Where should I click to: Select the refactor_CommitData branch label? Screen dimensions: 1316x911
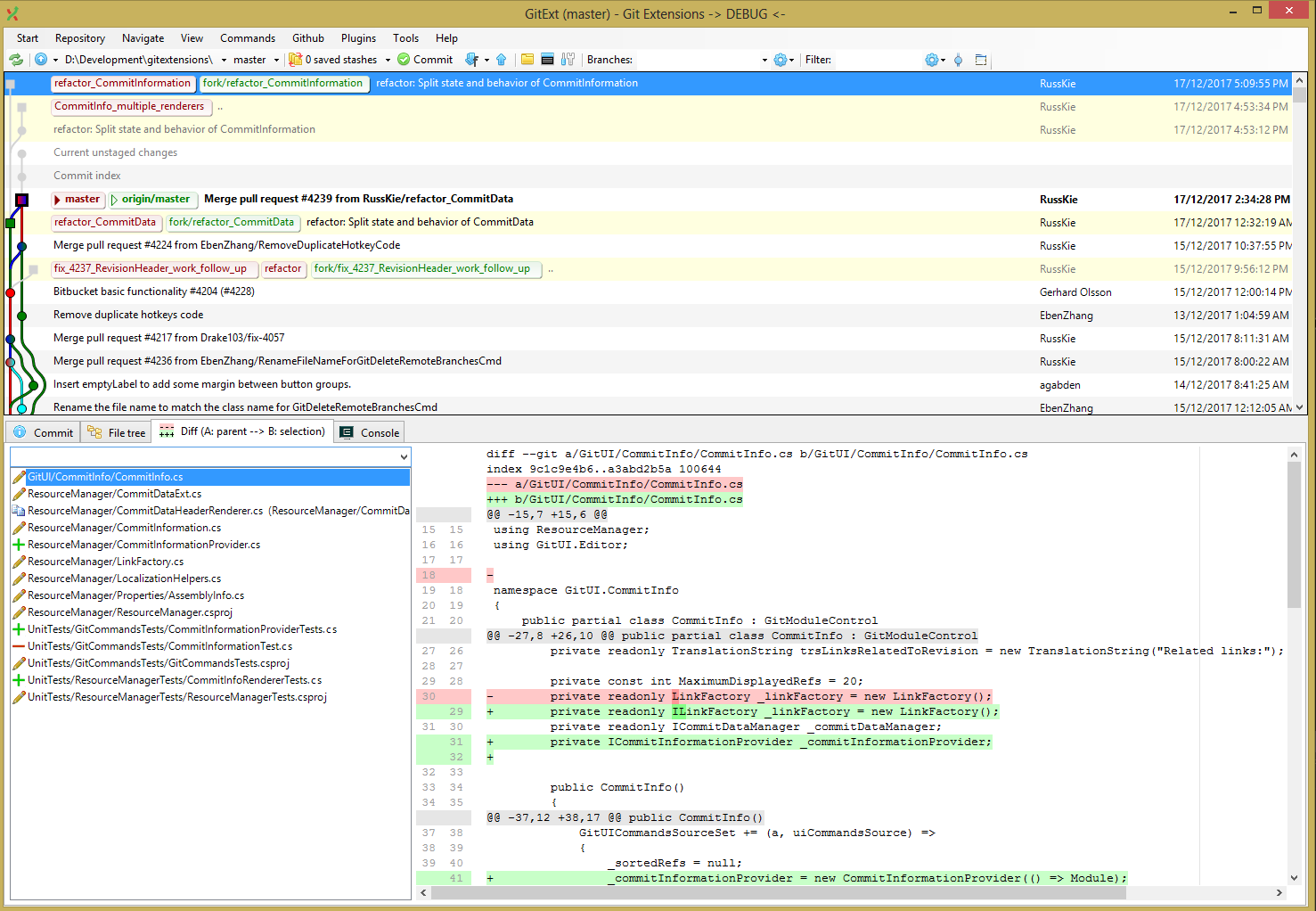[x=106, y=222]
